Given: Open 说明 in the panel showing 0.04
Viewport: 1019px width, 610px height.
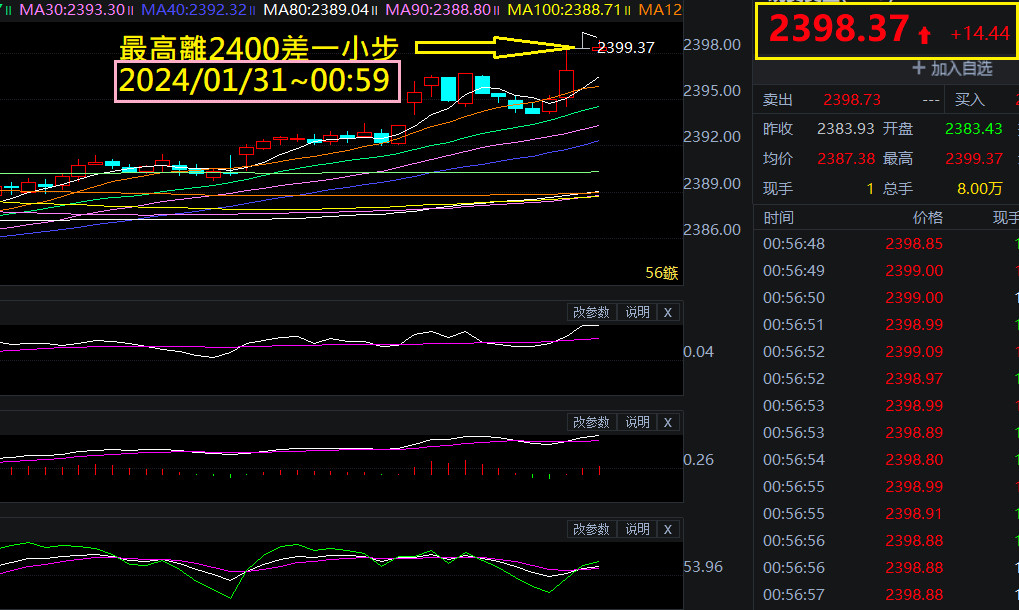Looking at the screenshot, I should point(637,312).
